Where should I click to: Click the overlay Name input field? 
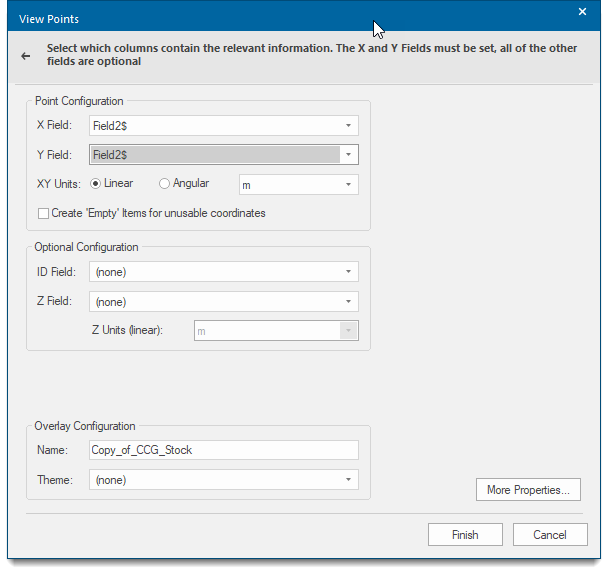pyautogui.click(x=224, y=450)
